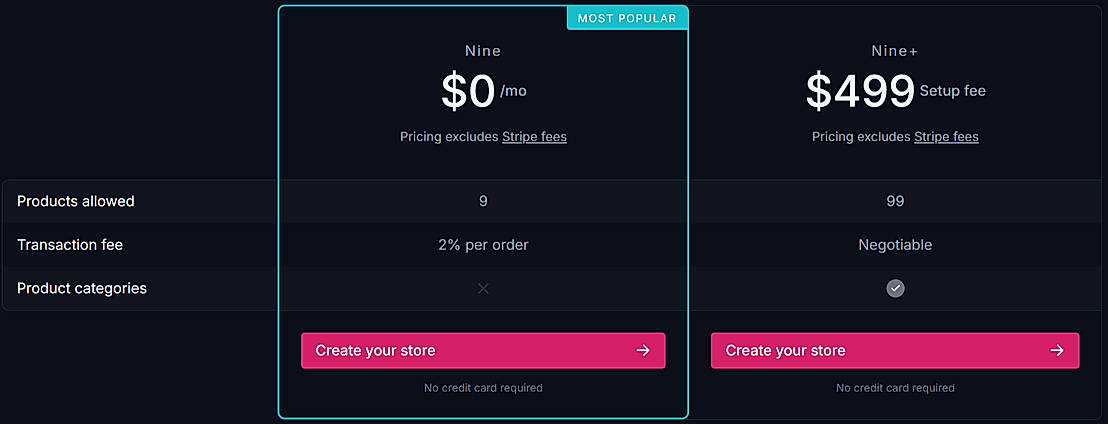Viewport: 1108px width, 424px height.
Task: Select the Nine plan title
Action: pyautogui.click(x=483, y=51)
